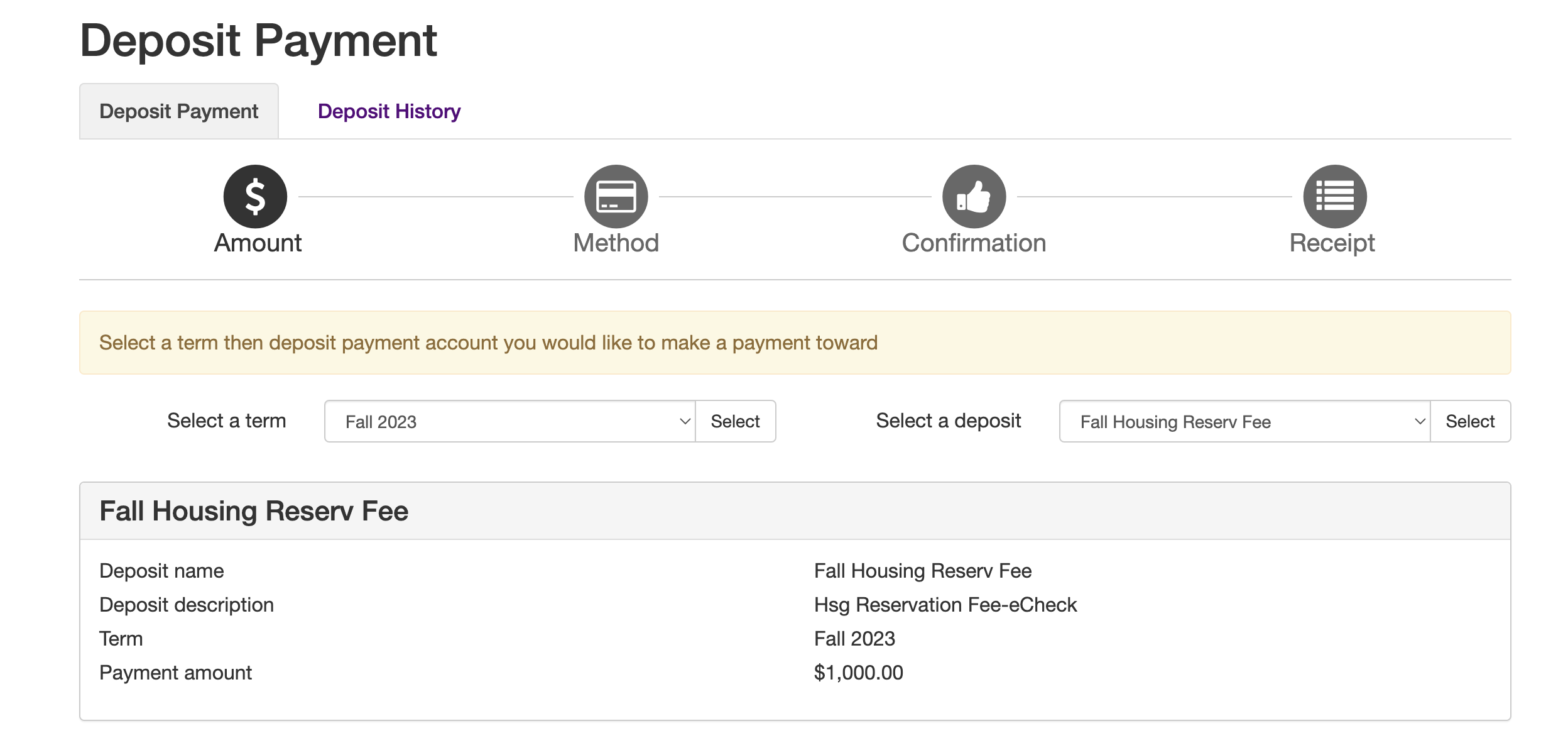The width and height of the screenshot is (1568, 743).
Task: Click the Amount step label
Action: [x=258, y=243]
